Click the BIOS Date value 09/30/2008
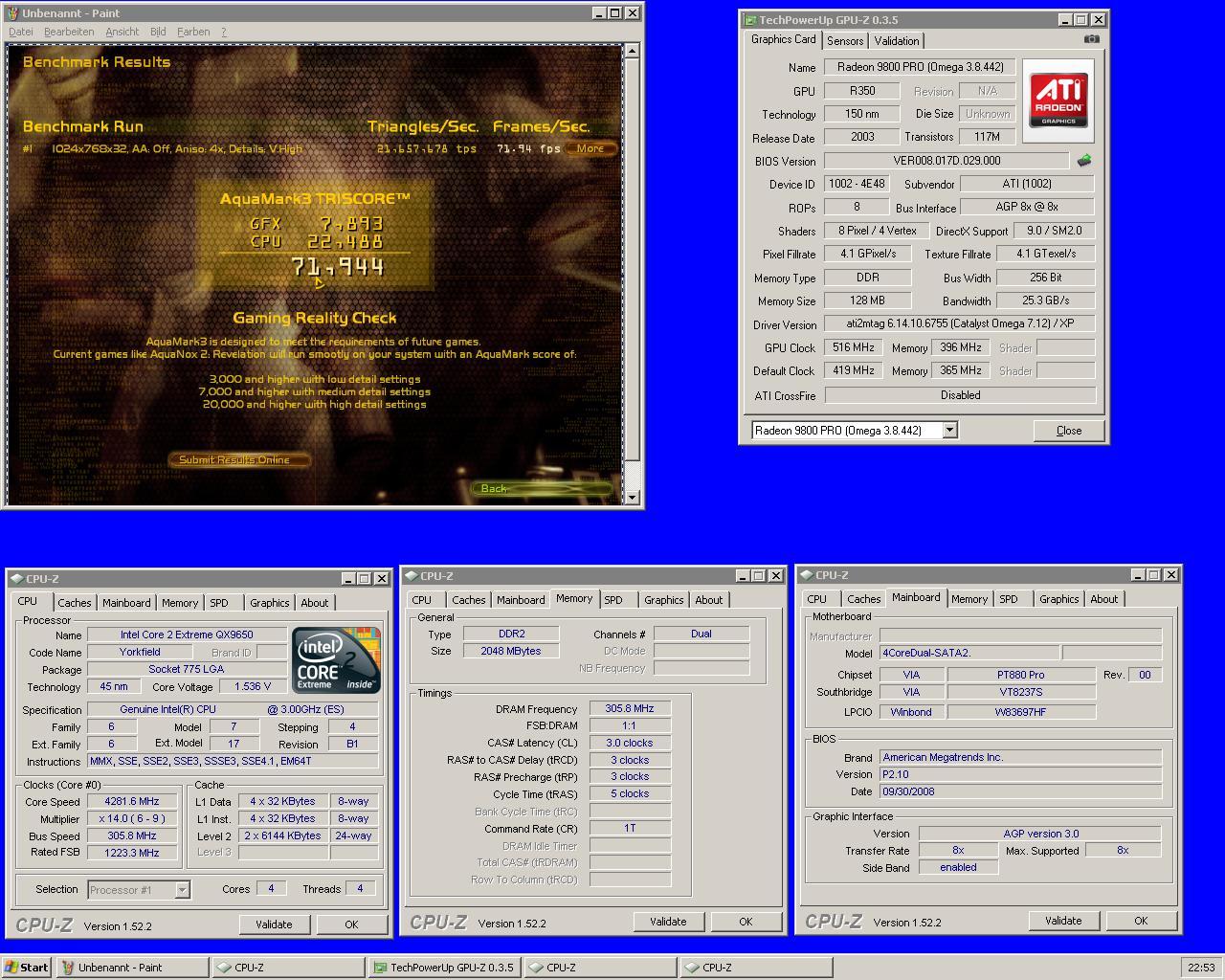The height and width of the screenshot is (980, 1225). 1020,791
